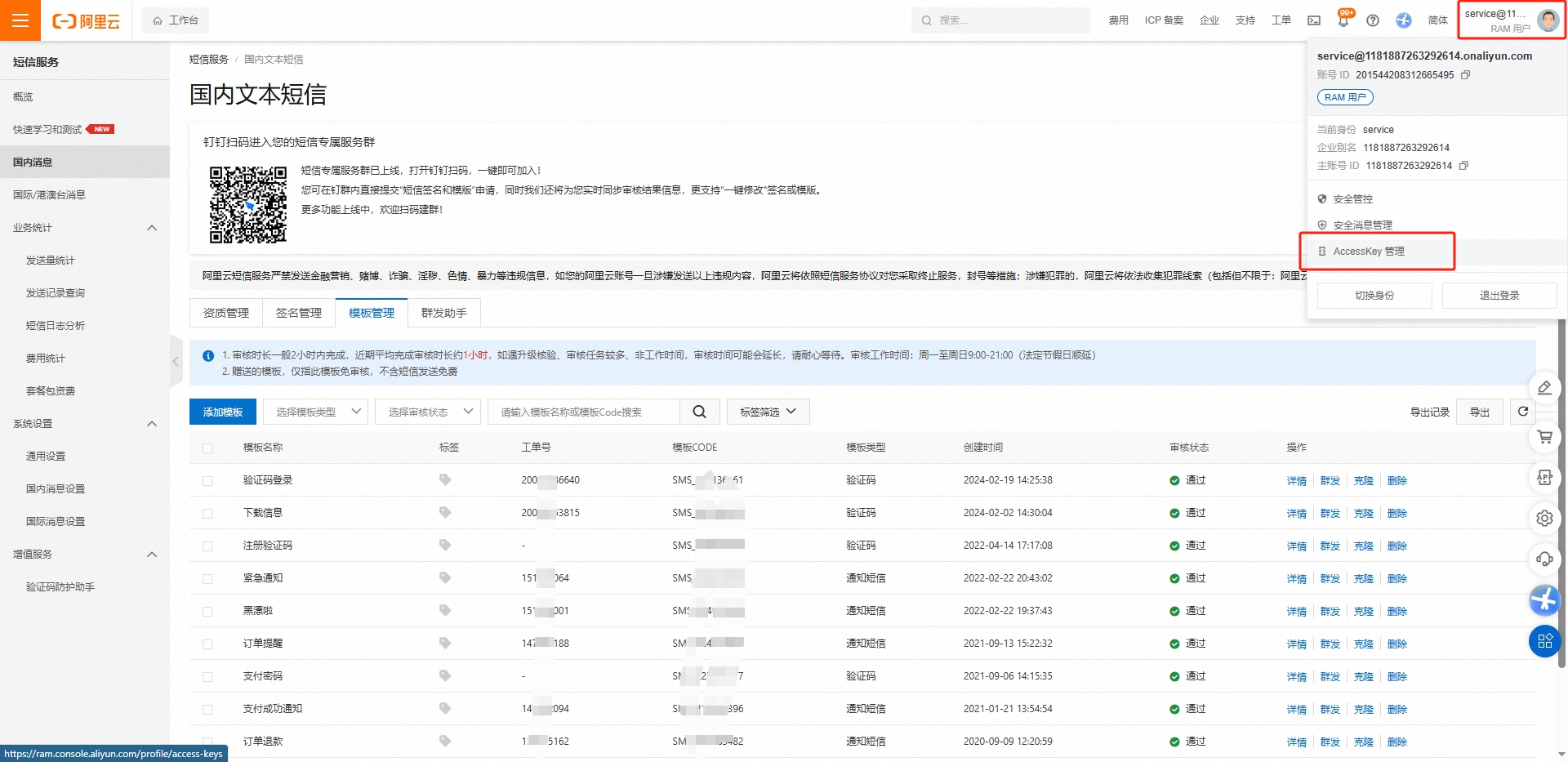
Task: Click the 添加模板 button
Action: click(x=223, y=412)
